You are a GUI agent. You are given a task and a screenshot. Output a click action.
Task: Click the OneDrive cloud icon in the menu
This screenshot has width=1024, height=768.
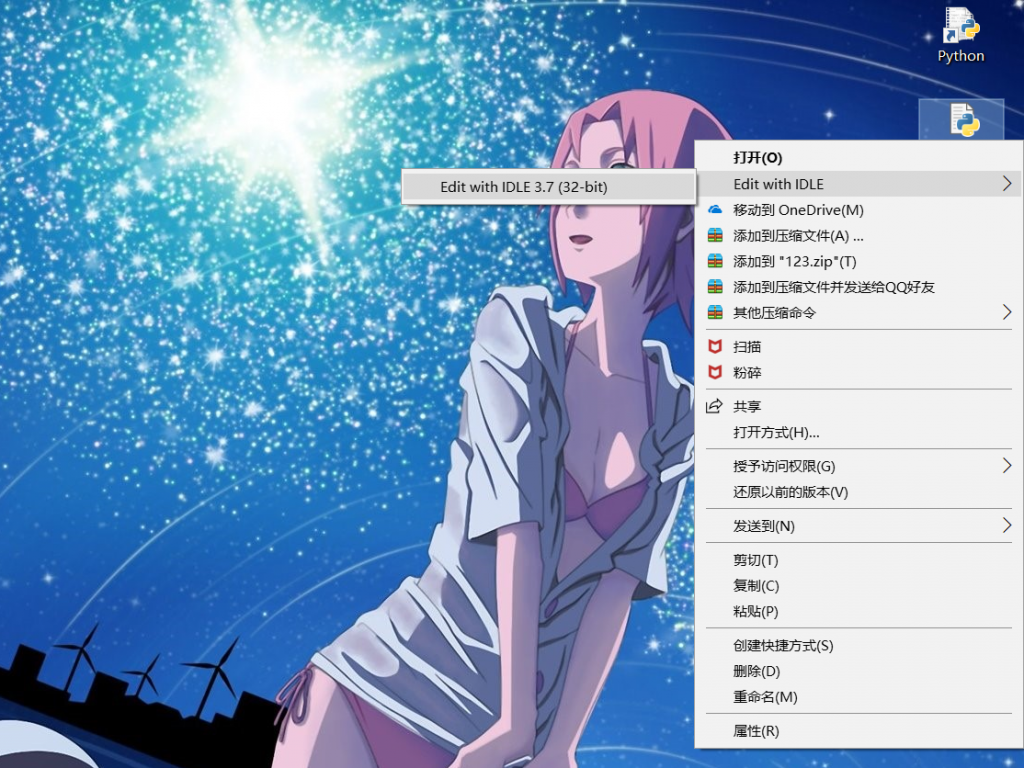pyautogui.click(x=716, y=210)
